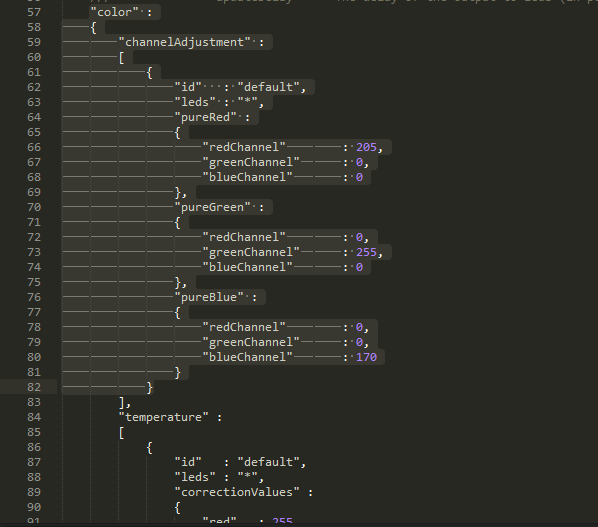Click the "id" key on line 87
The width and height of the screenshot is (598, 527).
(188, 462)
